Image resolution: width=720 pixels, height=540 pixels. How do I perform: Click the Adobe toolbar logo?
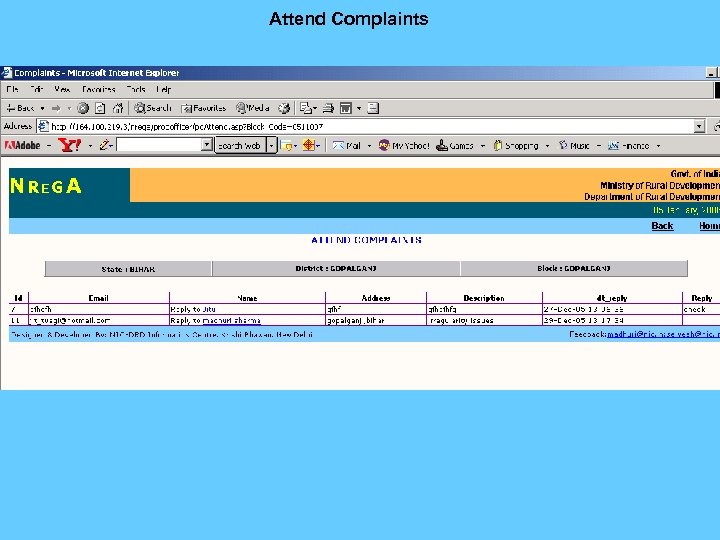(22, 146)
